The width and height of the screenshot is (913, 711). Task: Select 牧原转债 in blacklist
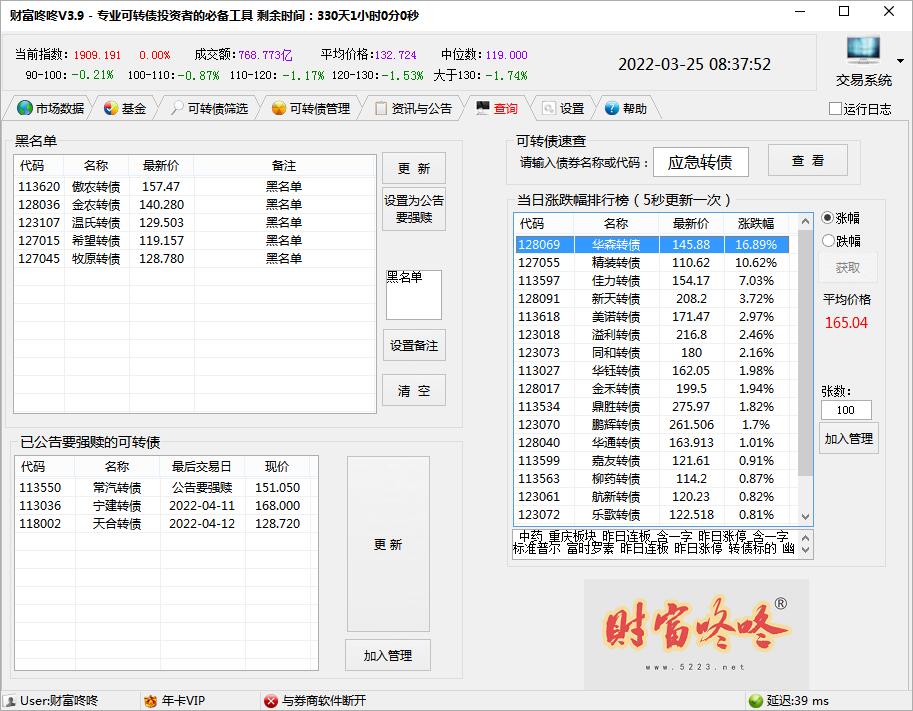click(195, 259)
